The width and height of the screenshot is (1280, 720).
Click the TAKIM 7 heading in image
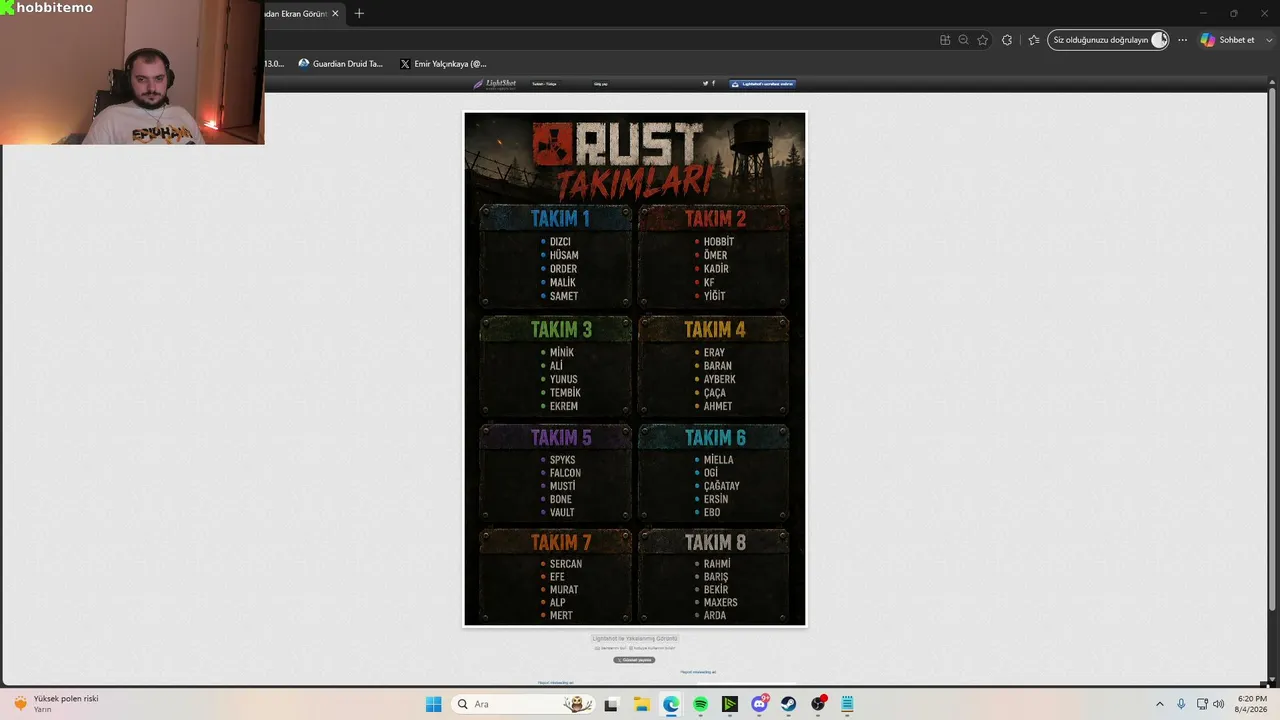click(x=561, y=542)
